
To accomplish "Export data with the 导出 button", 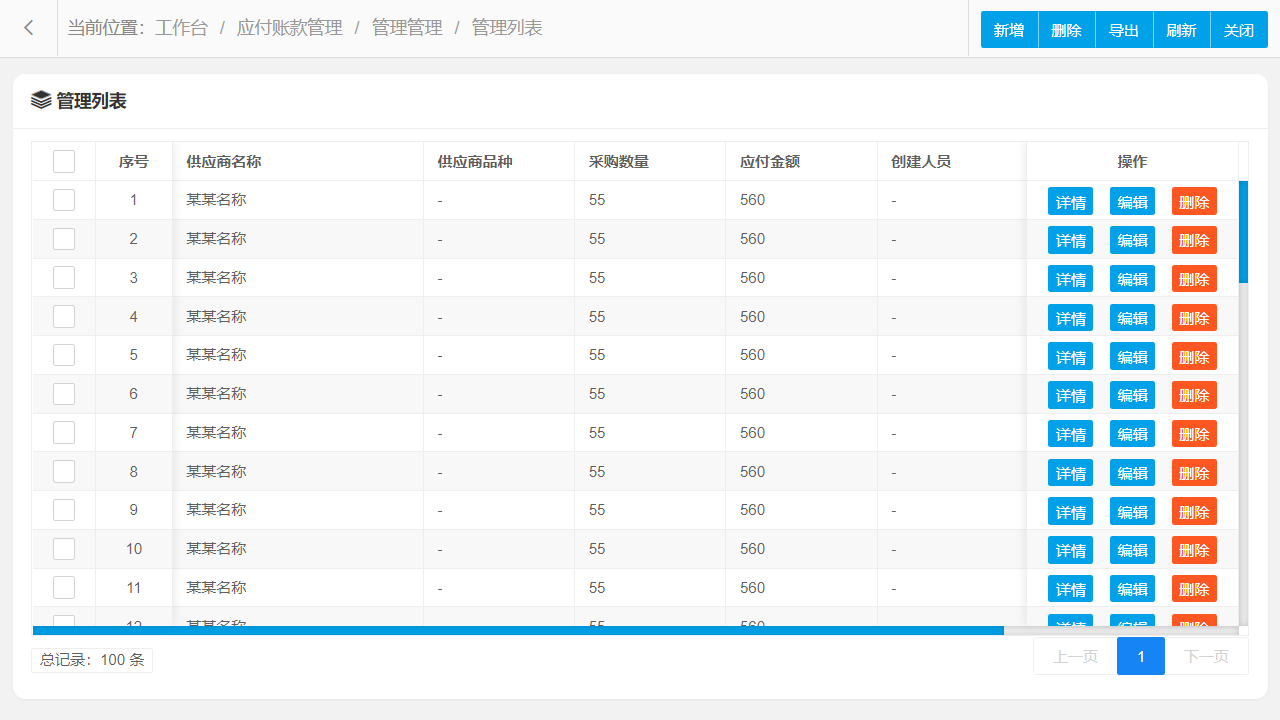I will 1124,30.
